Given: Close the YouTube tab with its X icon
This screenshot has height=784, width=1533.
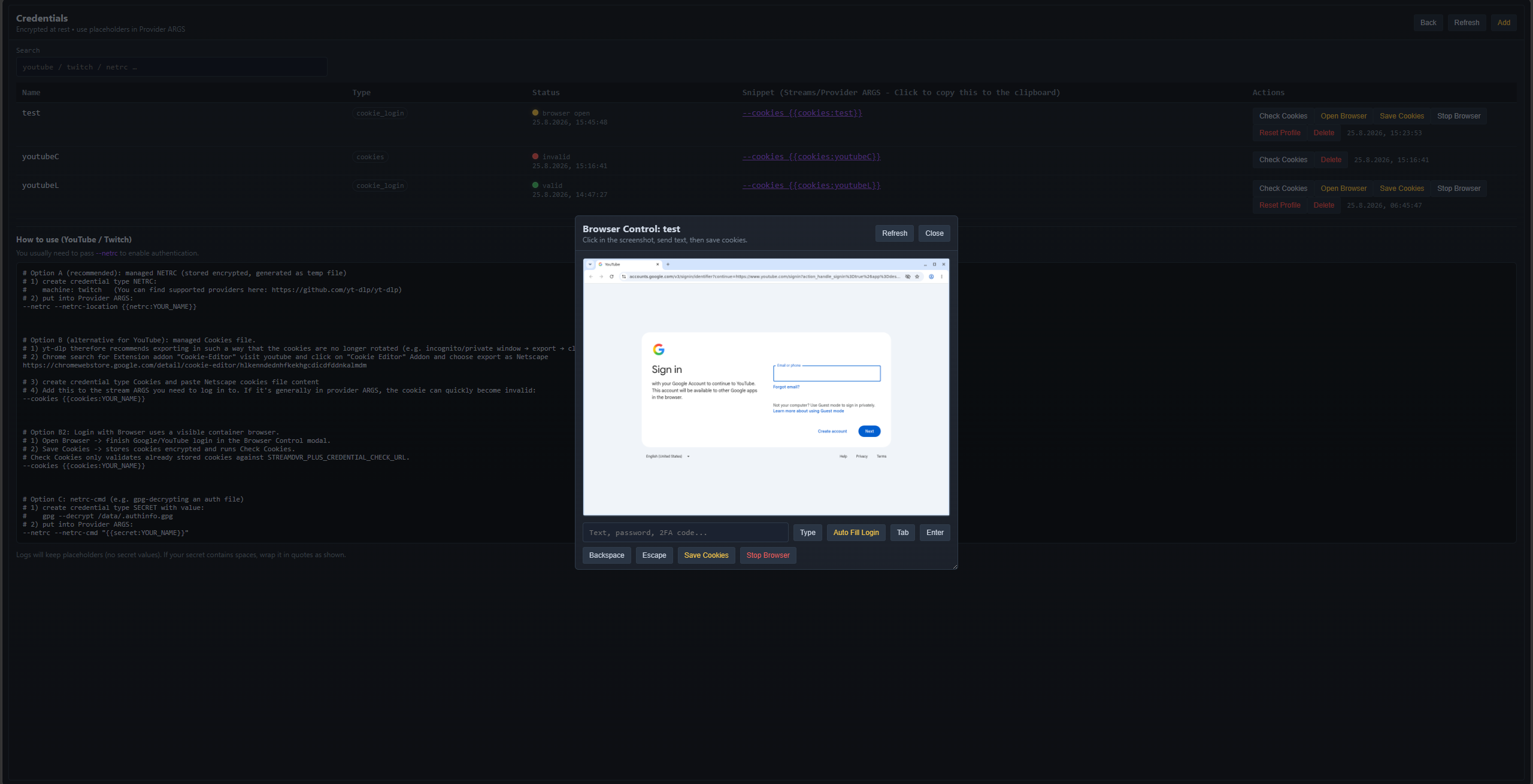Looking at the screenshot, I should click(658, 264).
